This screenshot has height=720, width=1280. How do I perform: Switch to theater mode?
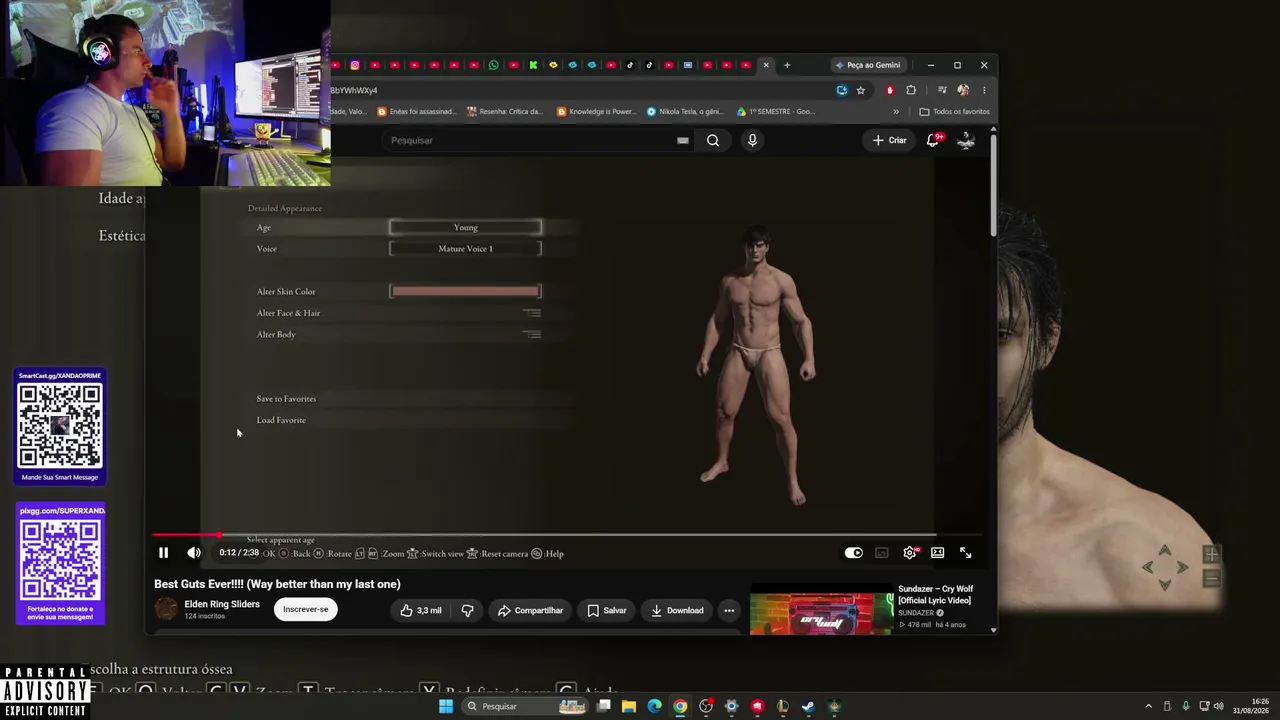(x=937, y=553)
